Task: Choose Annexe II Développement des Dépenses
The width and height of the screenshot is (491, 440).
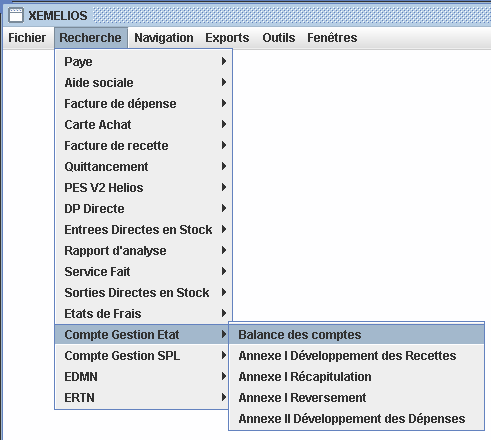Action: point(356,419)
